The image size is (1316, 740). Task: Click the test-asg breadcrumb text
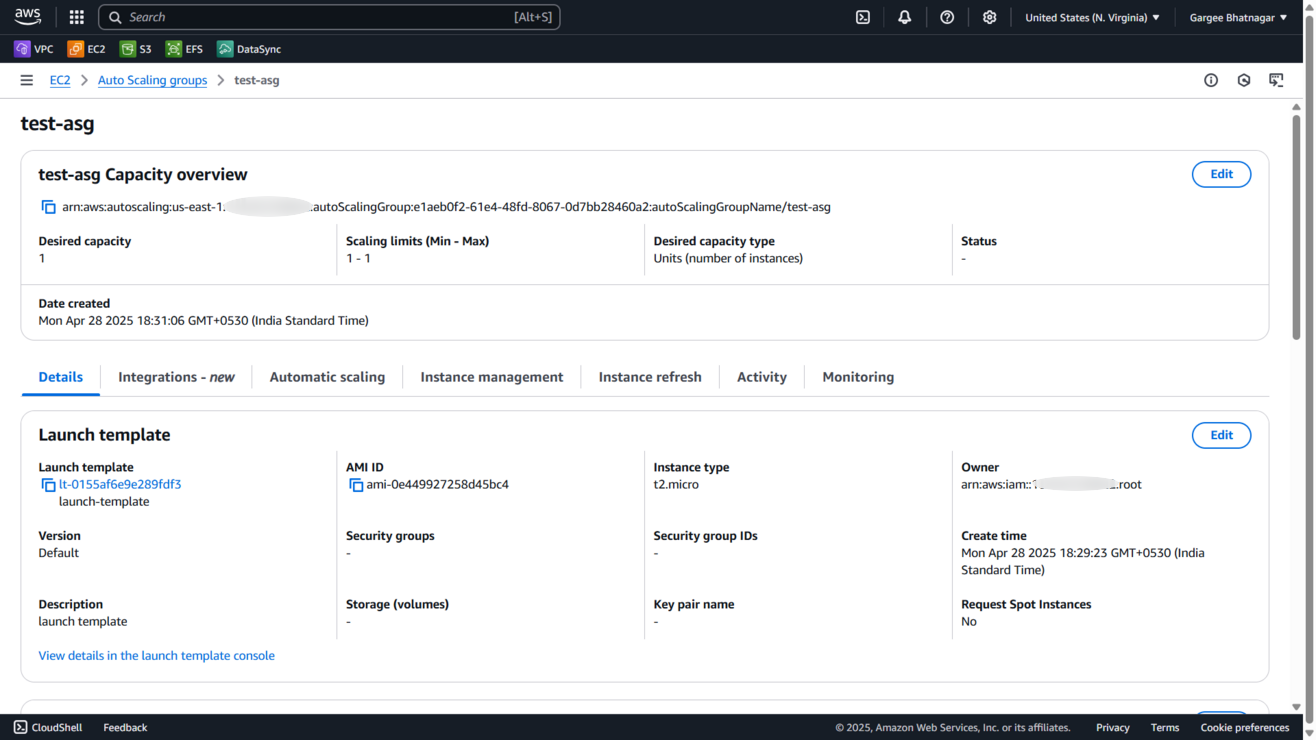(257, 80)
